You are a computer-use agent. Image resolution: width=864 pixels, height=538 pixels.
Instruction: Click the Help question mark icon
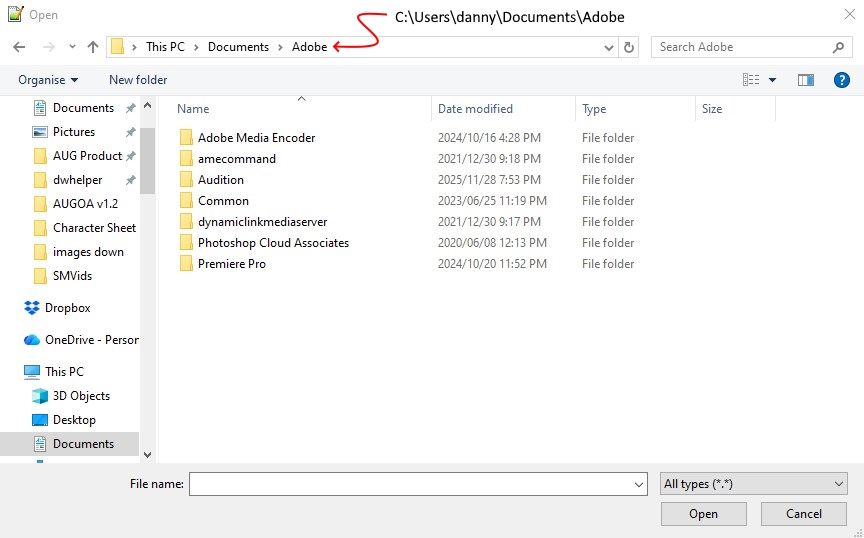pos(841,80)
